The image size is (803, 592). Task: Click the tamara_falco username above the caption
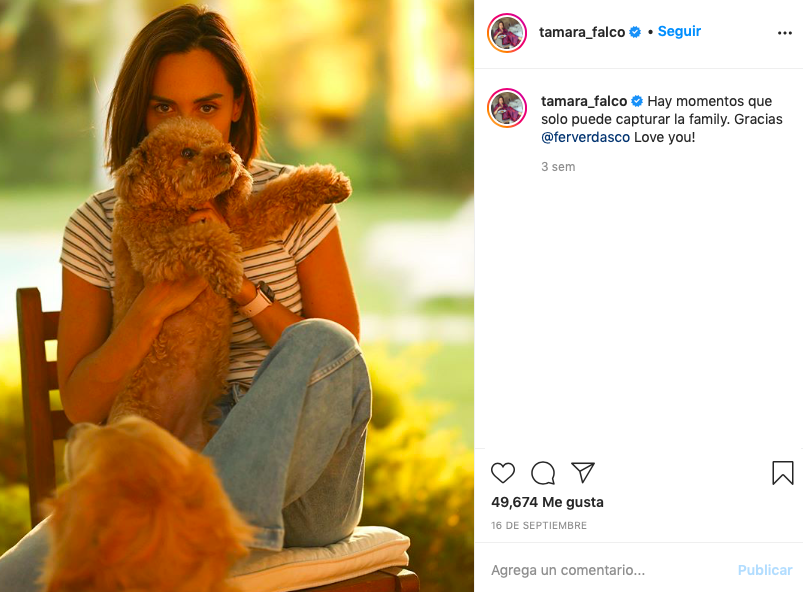pyautogui.click(x=584, y=100)
